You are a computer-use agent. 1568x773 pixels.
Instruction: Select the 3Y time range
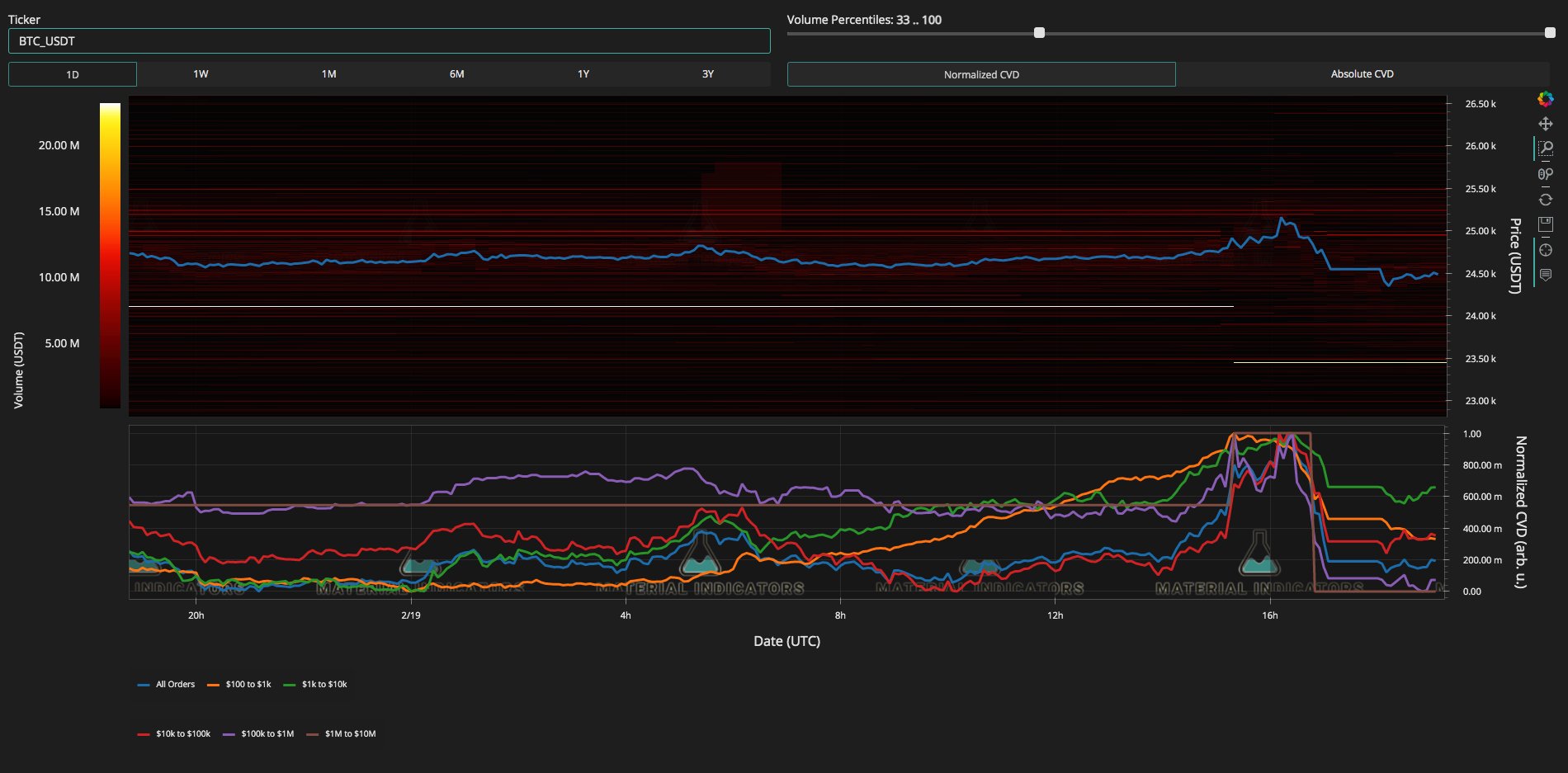[707, 74]
